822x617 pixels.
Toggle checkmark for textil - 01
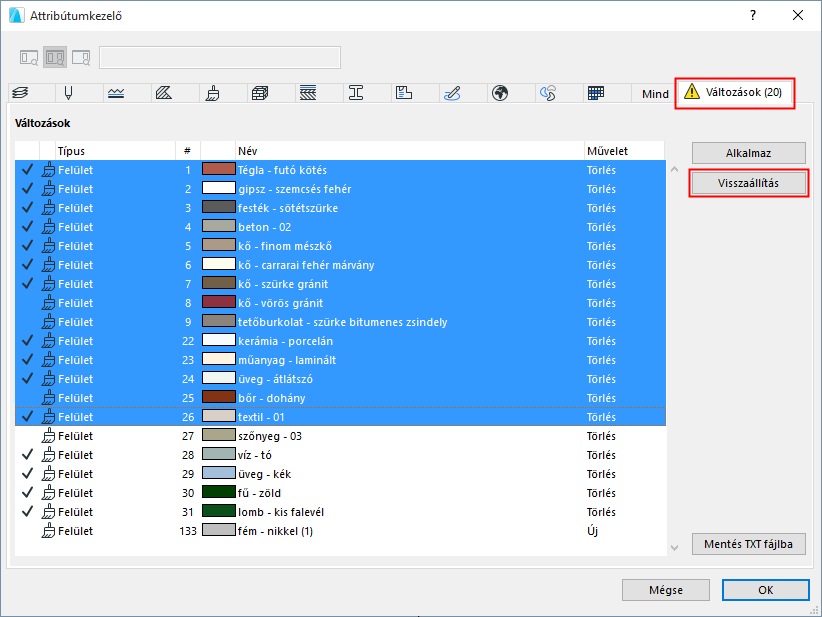coord(27,417)
